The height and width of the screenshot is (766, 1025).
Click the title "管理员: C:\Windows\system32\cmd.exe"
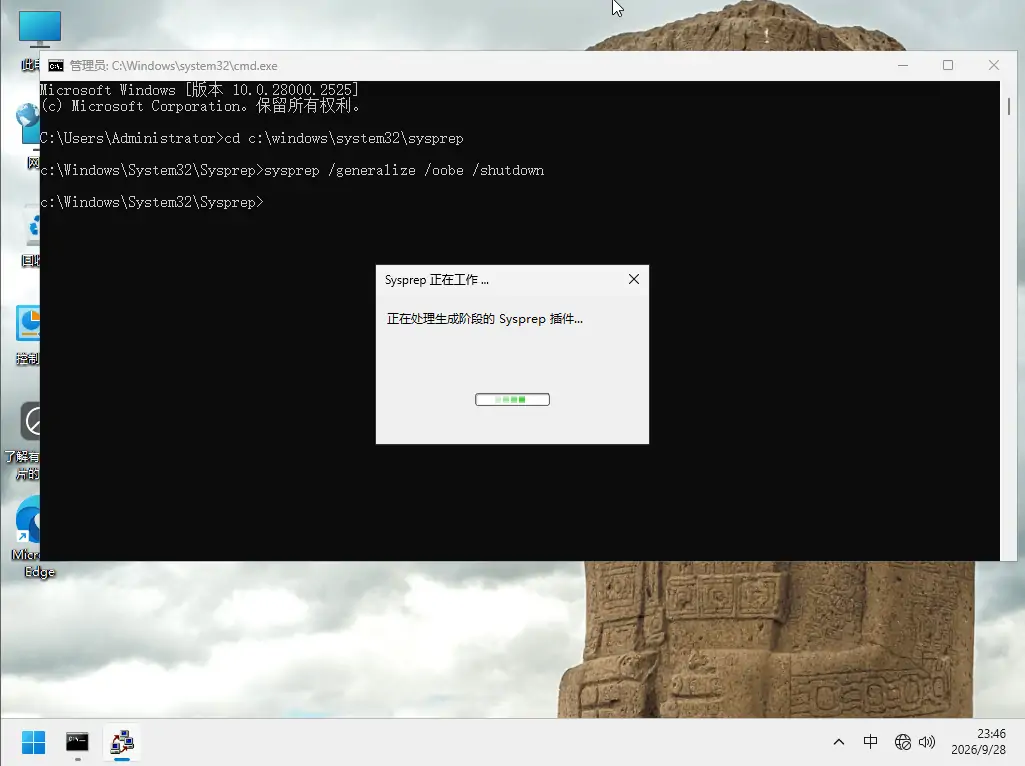click(x=173, y=66)
